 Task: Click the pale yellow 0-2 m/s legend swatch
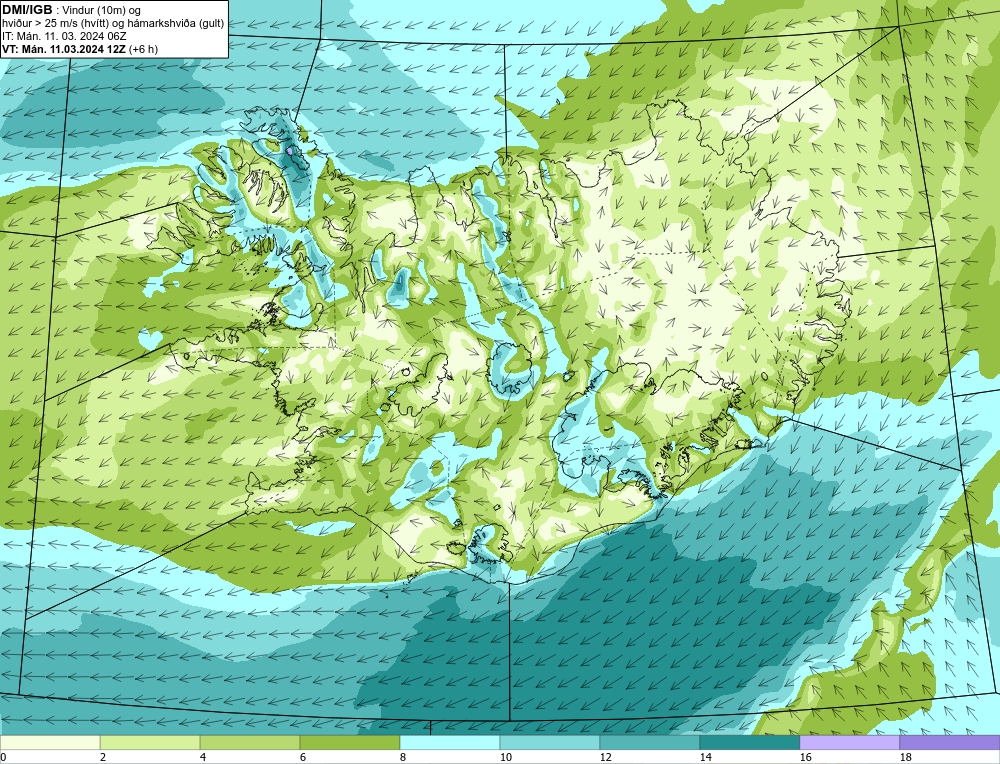[x=50, y=743]
